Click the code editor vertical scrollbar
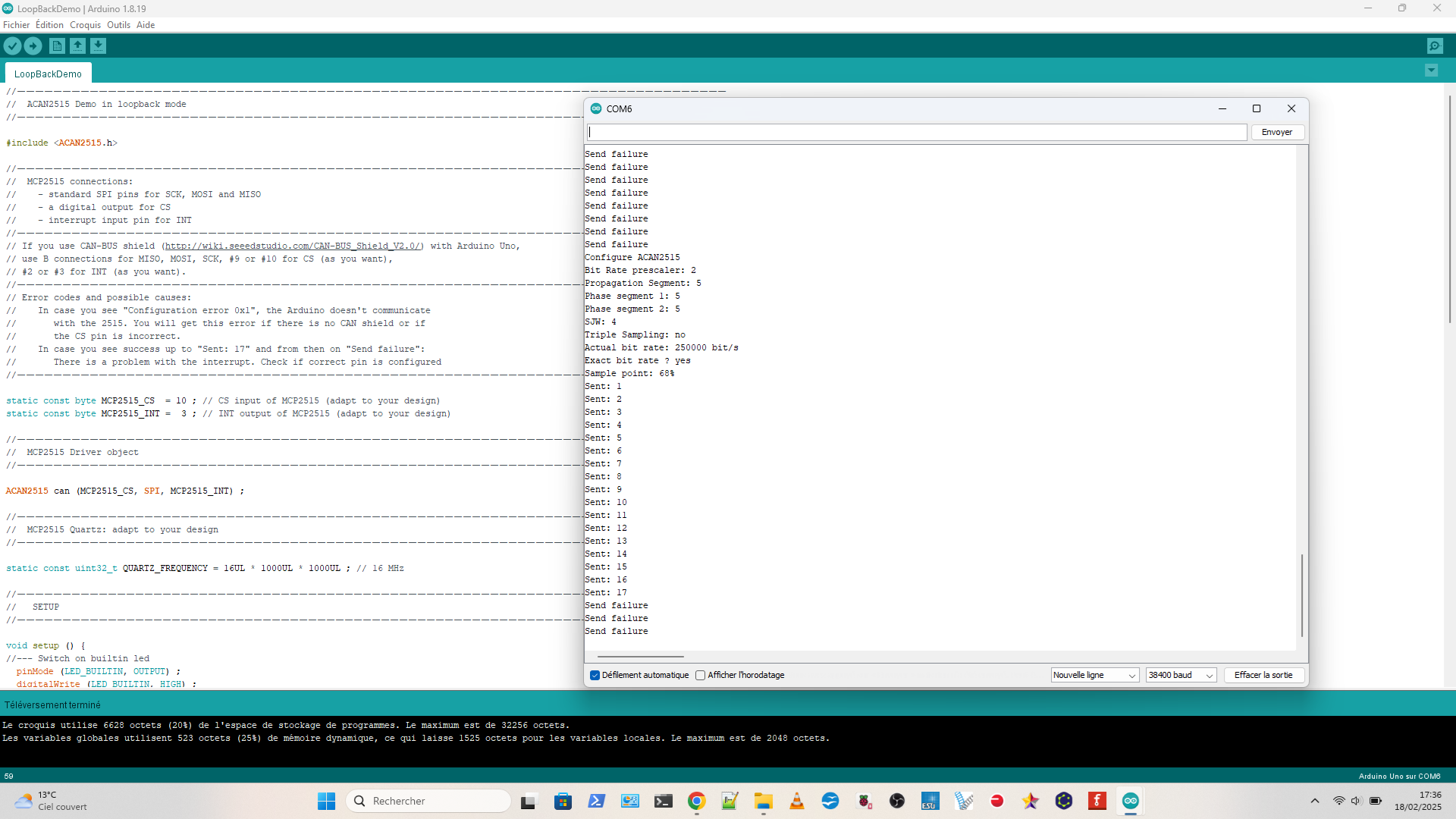 [x=1450, y=209]
